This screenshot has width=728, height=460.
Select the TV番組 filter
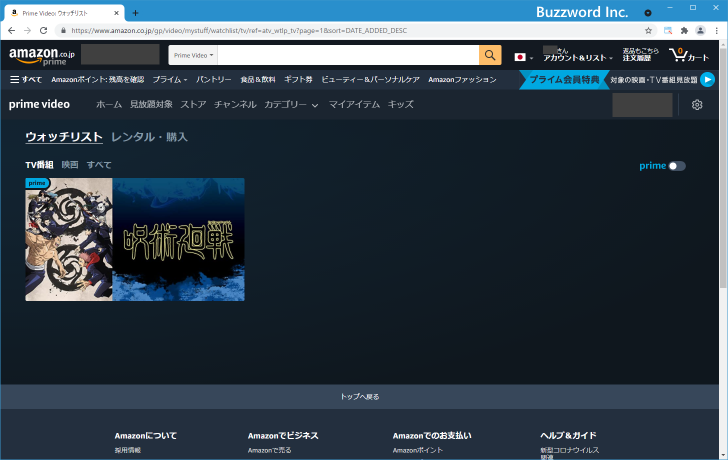coord(39,165)
